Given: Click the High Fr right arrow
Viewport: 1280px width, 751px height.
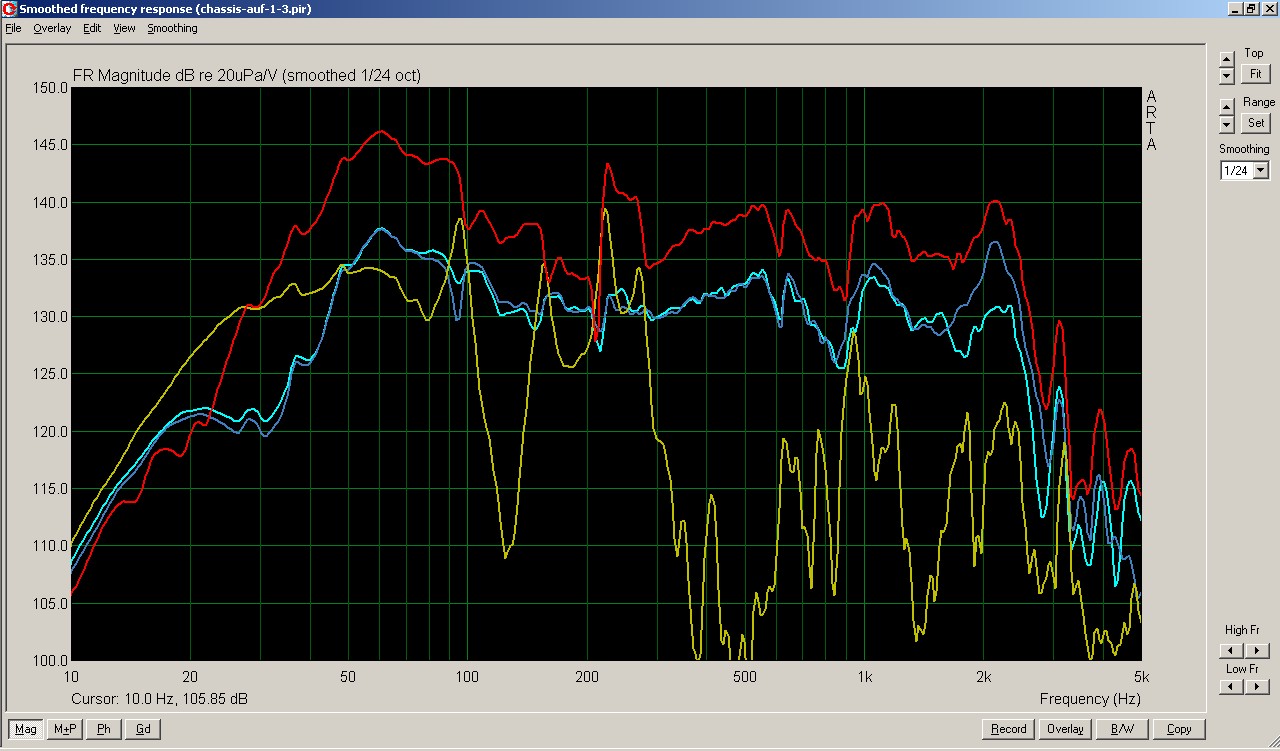Looking at the screenshot, I should click(1258, 651).
